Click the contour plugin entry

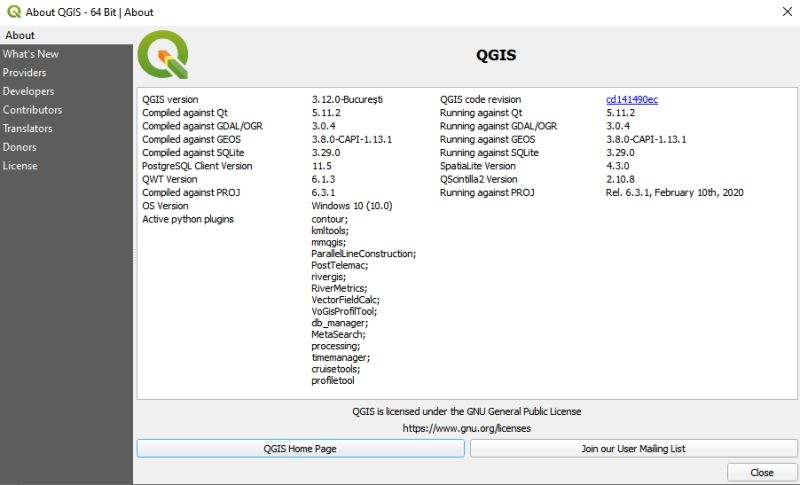click(330, 219)
